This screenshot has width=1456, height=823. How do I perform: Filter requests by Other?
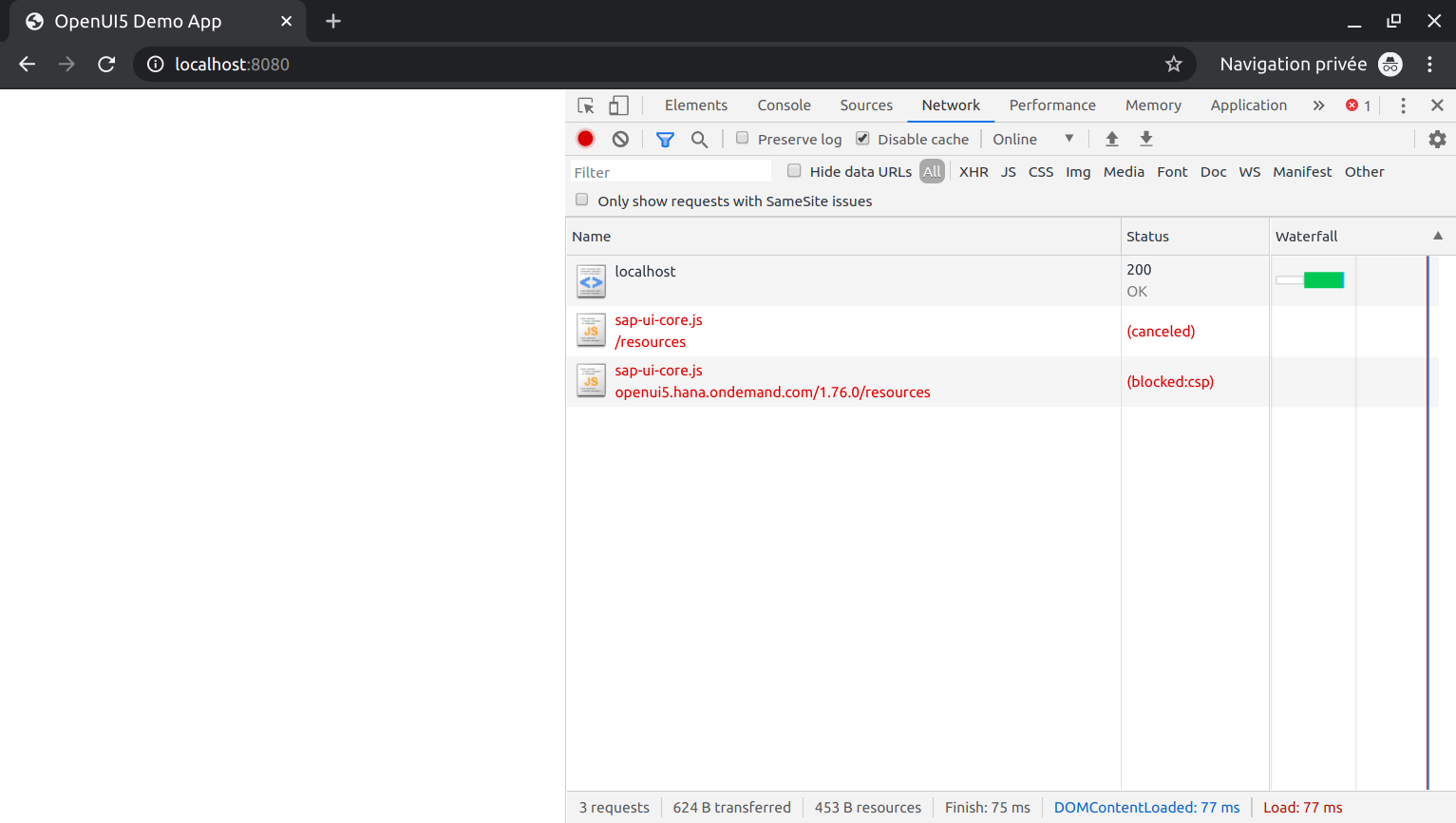click(1364, 172)
